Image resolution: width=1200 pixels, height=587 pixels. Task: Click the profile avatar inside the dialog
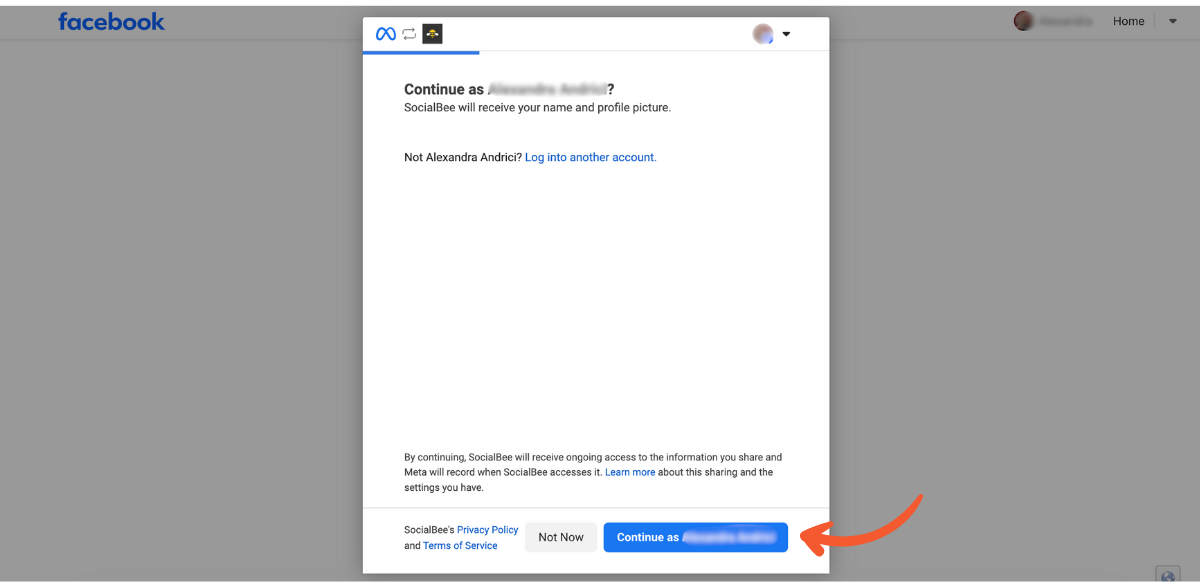point(763,34)
